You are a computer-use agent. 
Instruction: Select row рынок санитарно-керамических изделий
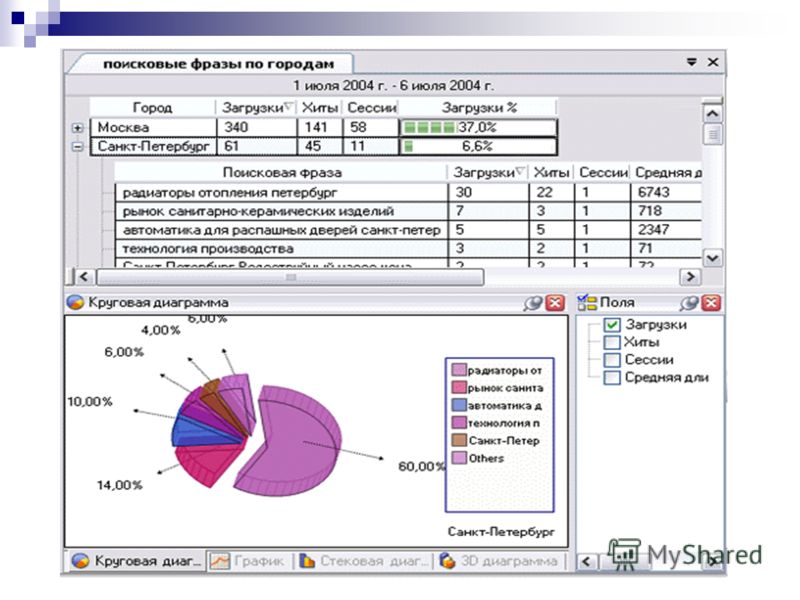coord(408,211)
